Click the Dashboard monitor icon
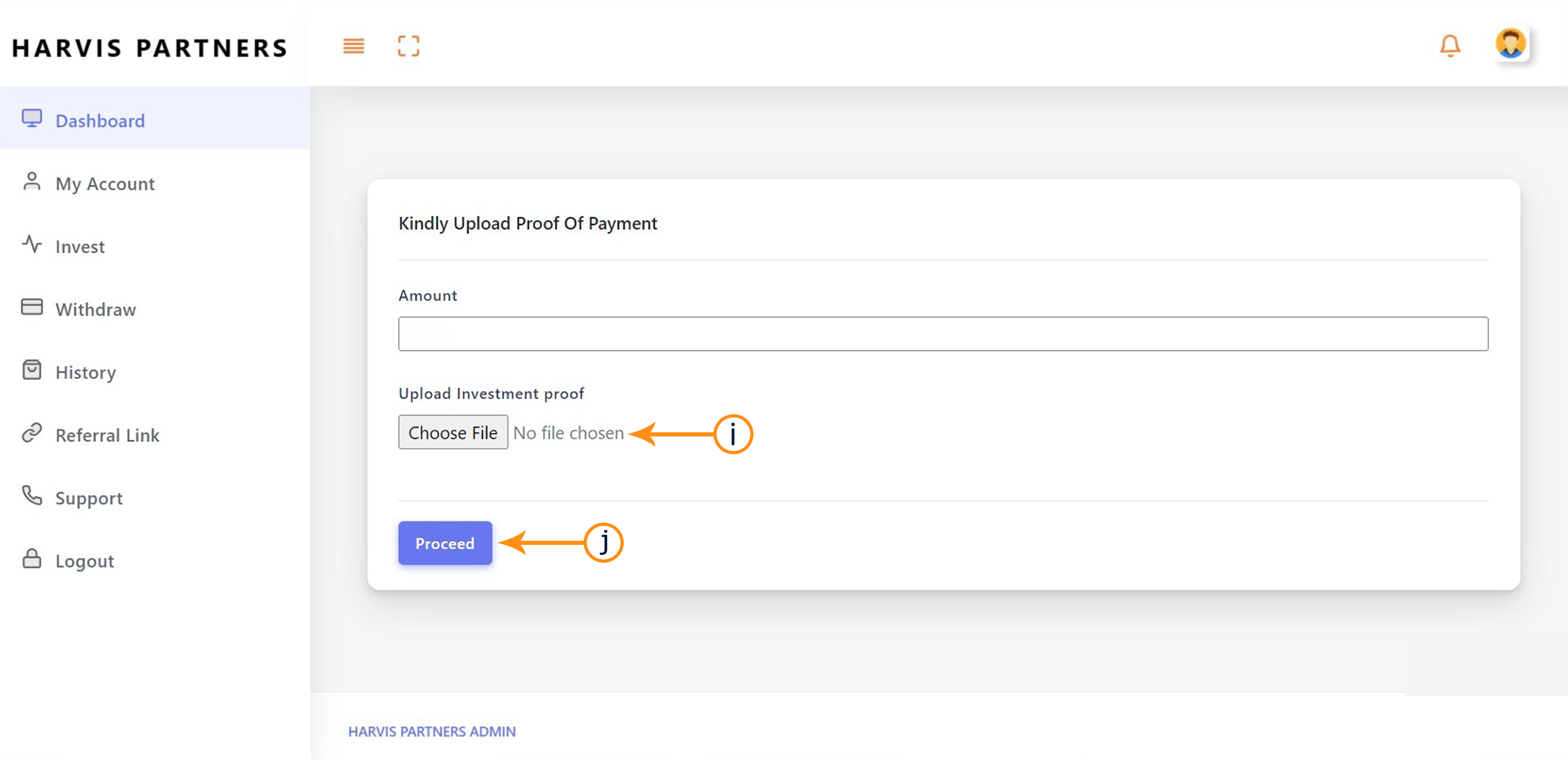Image resolution: width=1568 pixels, height=760 pixels. tap(32, 118)
